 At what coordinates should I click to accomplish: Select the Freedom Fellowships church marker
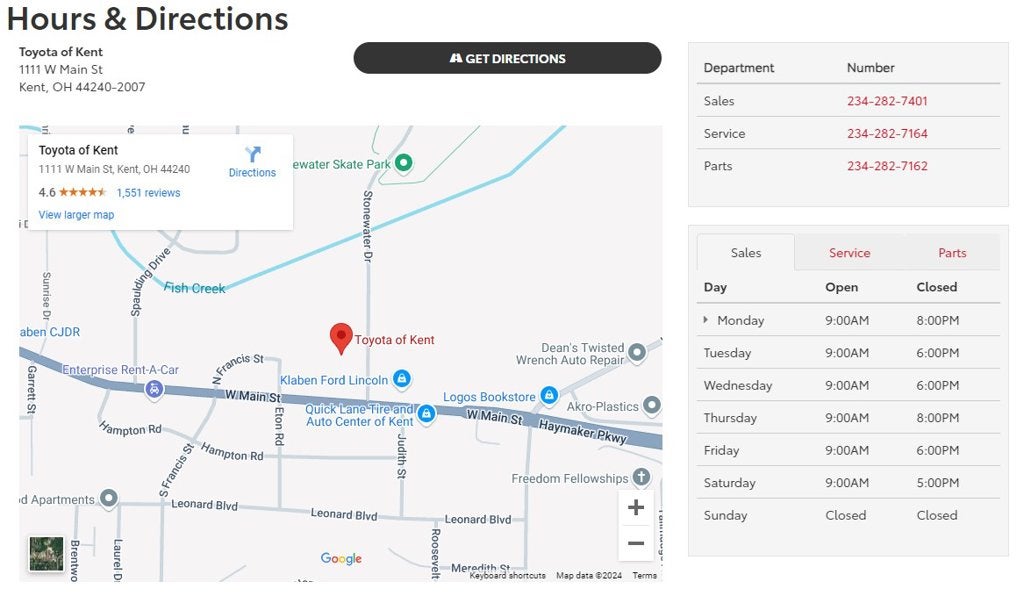click(x=641, y=477)
